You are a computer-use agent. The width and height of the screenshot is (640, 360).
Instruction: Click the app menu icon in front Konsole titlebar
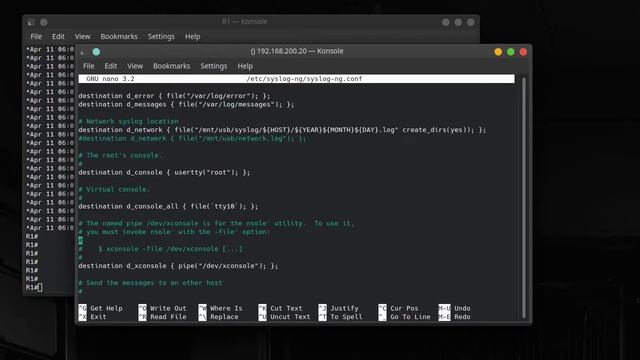click(x=83, y=52)
